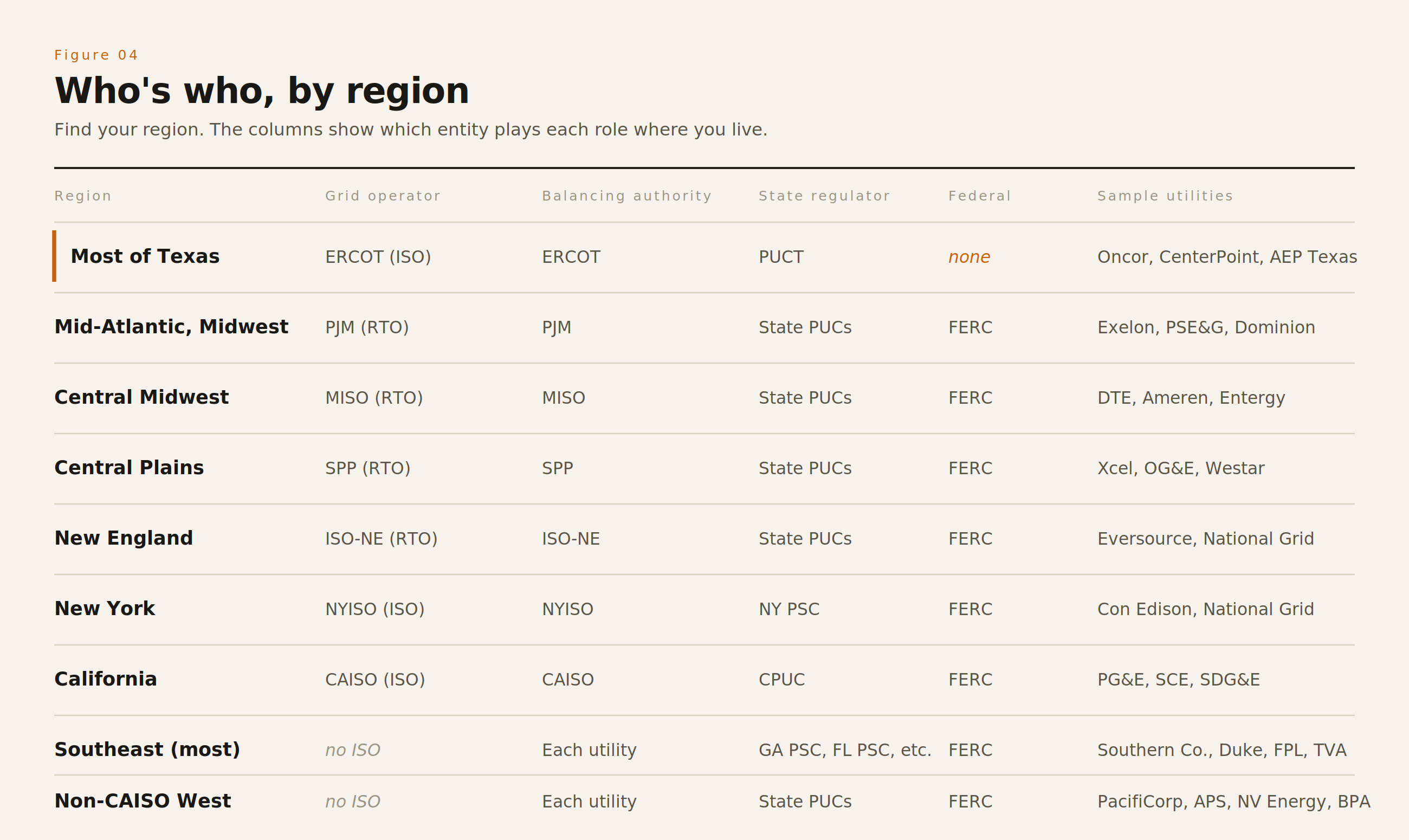Screen dimensions: 1409x840
Task: Choose the "State regulator" column header
Action: pos(824,196)
